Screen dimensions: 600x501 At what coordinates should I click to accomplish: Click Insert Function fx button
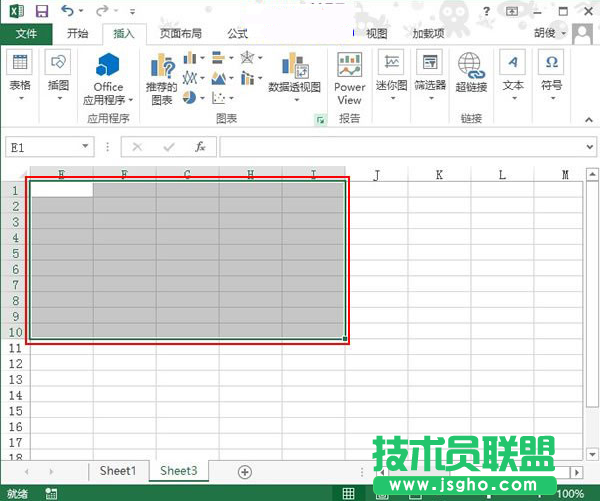(200, 147)
